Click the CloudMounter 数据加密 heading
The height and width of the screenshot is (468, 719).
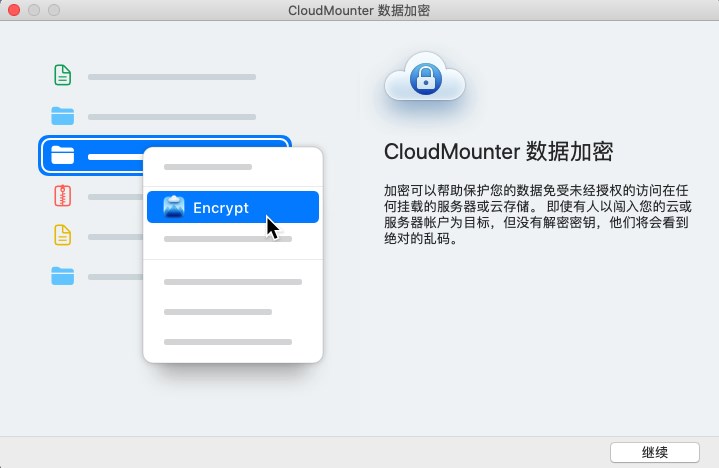coord(498,152)
